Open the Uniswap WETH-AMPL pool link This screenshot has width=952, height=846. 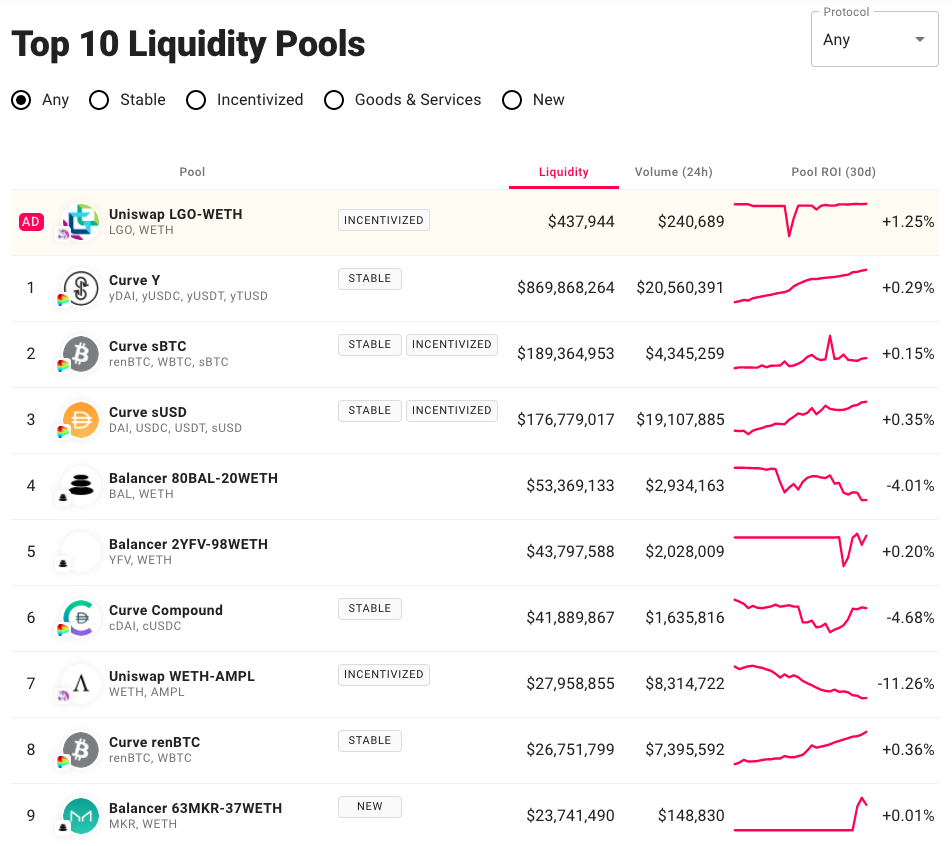click(182, 676)
